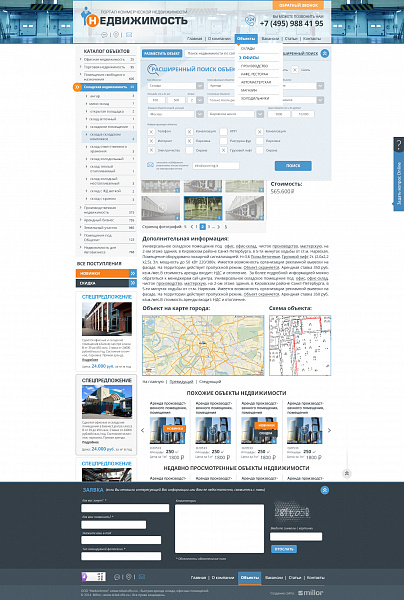The height and width of the screenshot is (600, 404).
Task: Click the envelope icon near the email field
Action: tap(150, 165)
